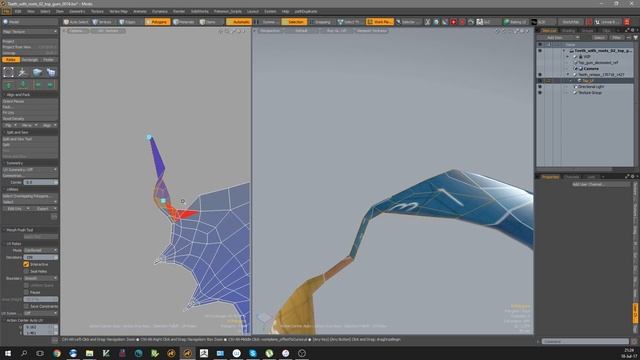The width and height of the screenshot is (640, 360).
Task: Select the UV relax tool icon in left panel
Action: [x=9, y=72]
